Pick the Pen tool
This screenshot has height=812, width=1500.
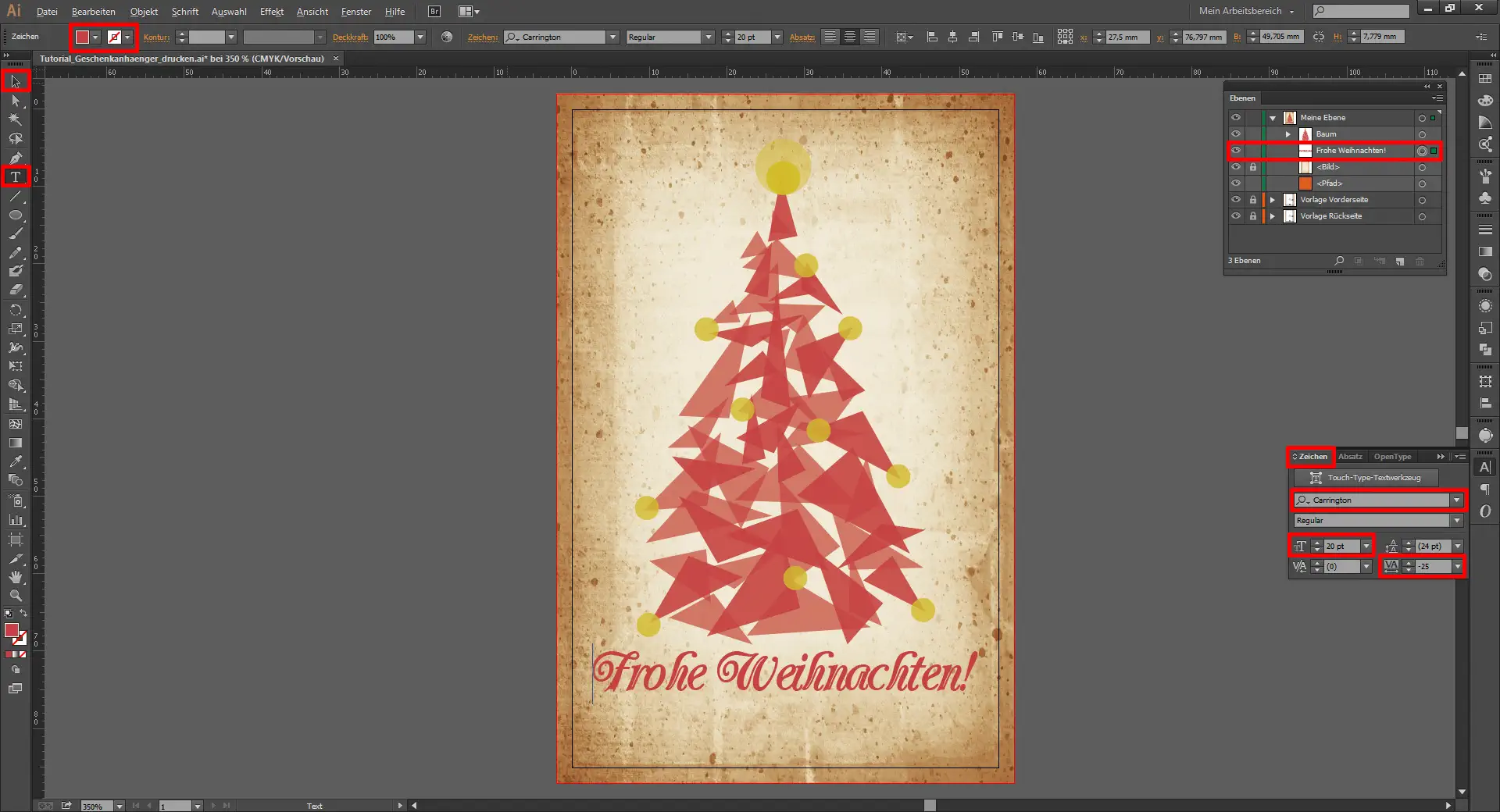pos(16,158)
